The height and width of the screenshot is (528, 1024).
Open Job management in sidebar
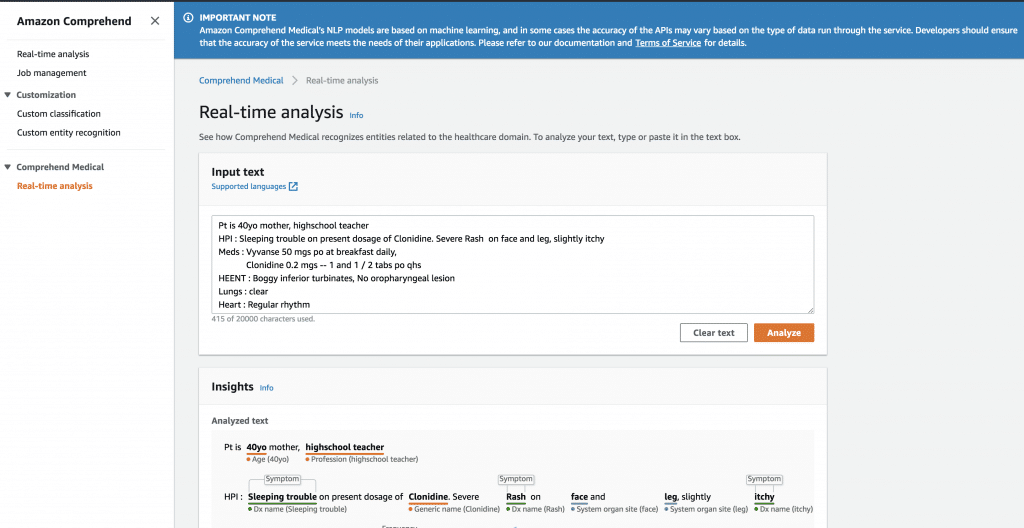pos(52,73)
